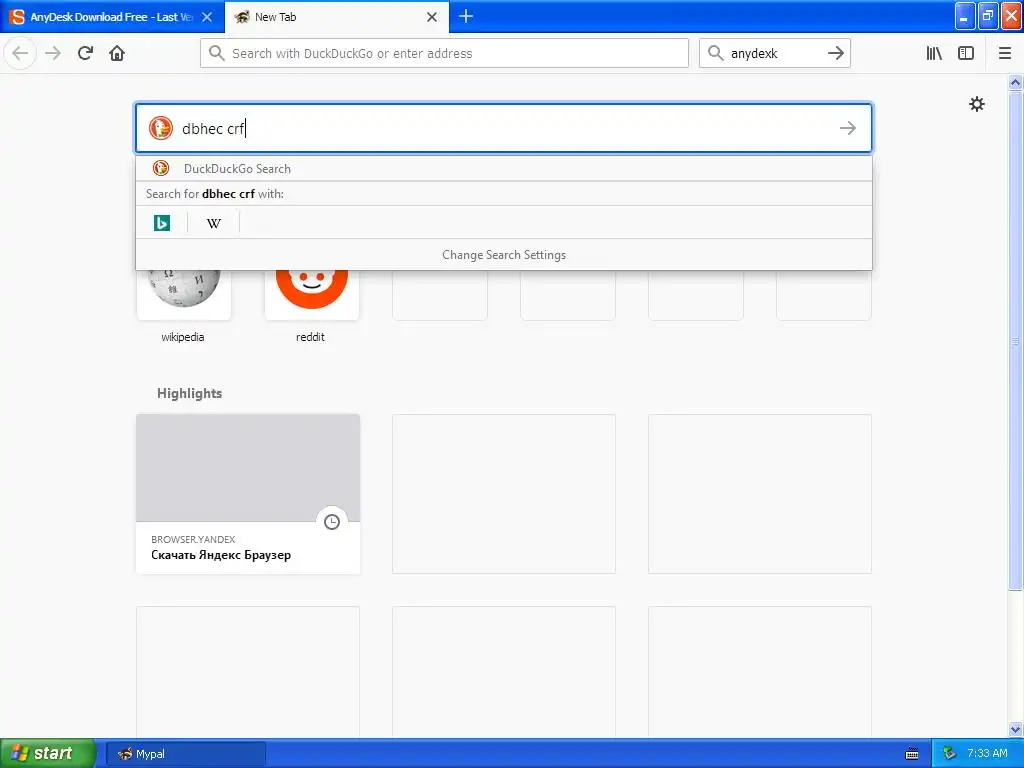The width and height of the screenshot is (1024, 768).
Task: Open a new tab with plus button
Action: pos(466,16)
